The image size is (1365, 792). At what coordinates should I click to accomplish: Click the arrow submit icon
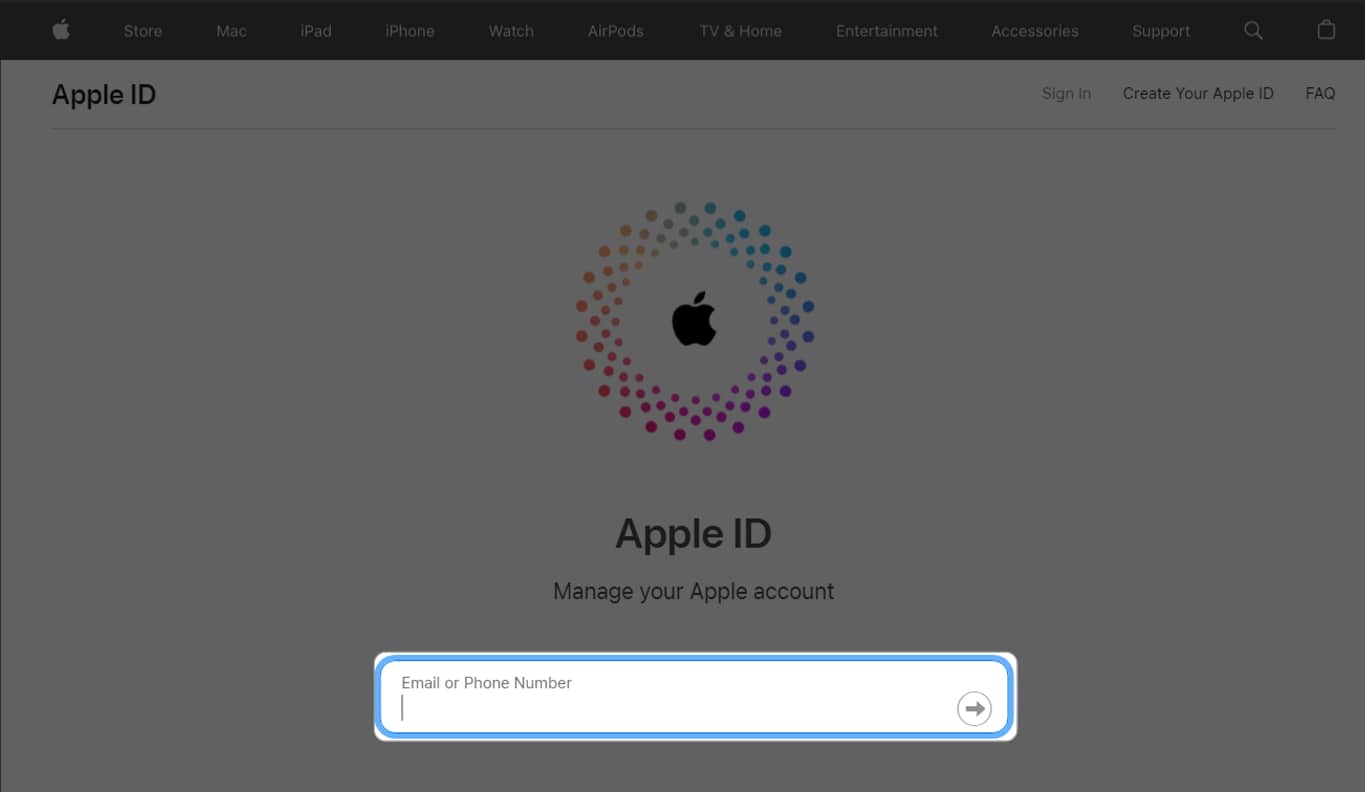[x=974, y=708]
